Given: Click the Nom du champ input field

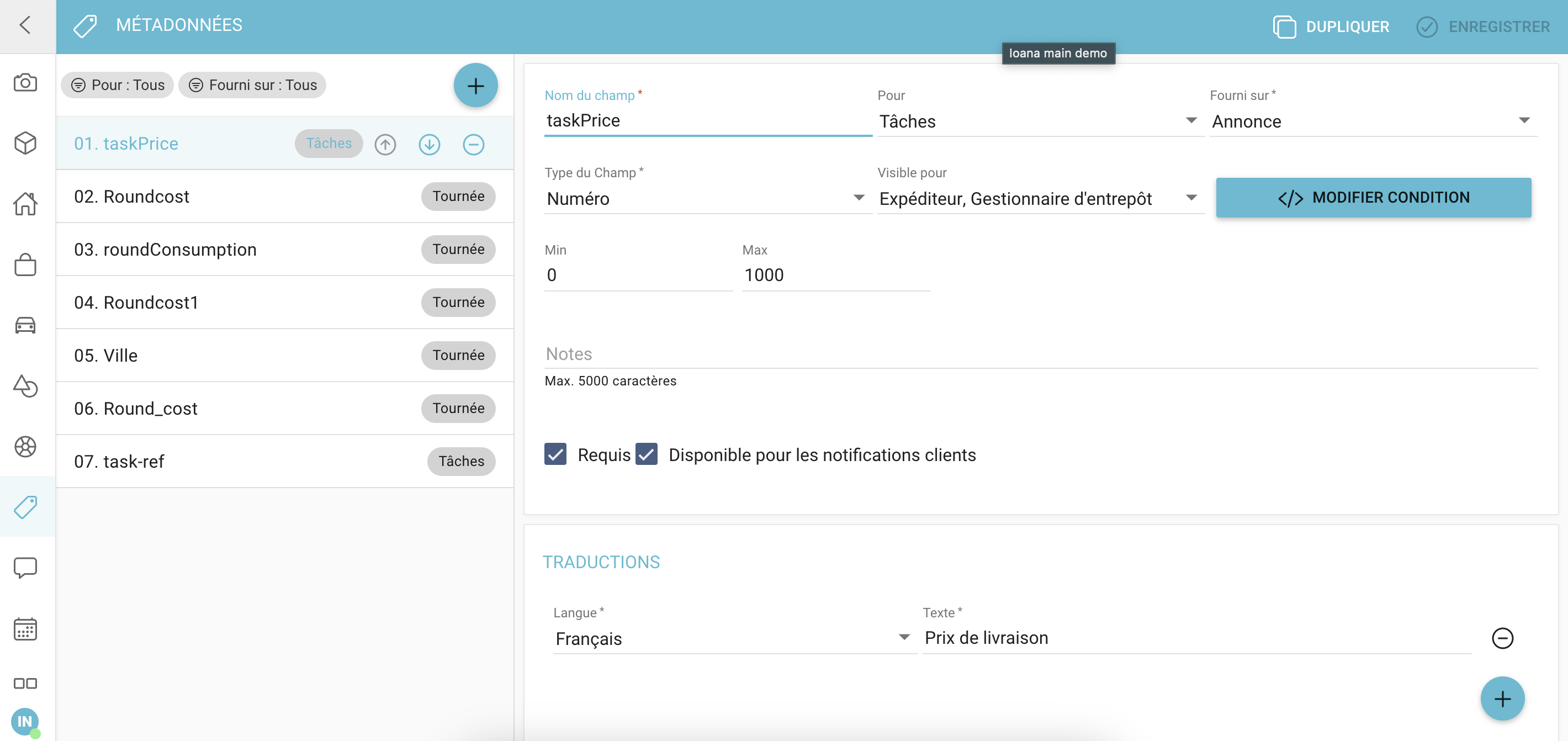Looking at the screenshot, I should (708, 120).
